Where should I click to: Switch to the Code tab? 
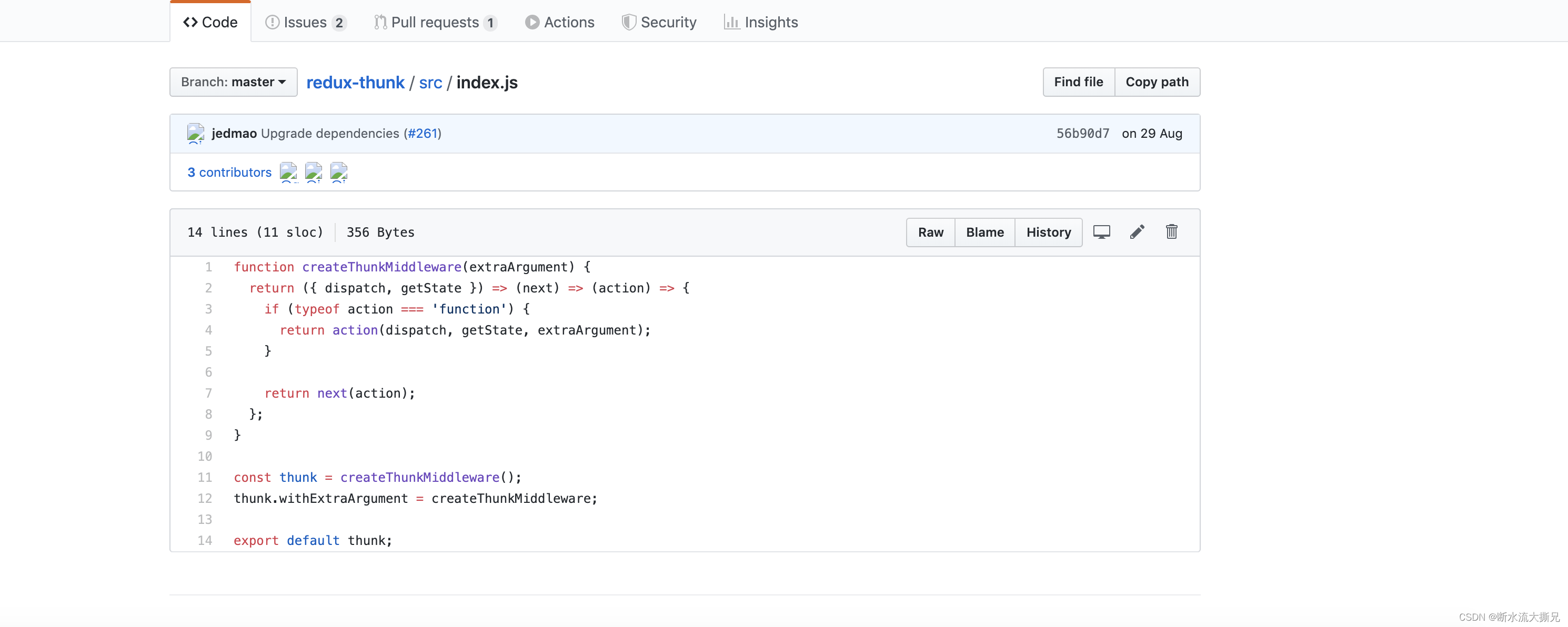[210, 23]
